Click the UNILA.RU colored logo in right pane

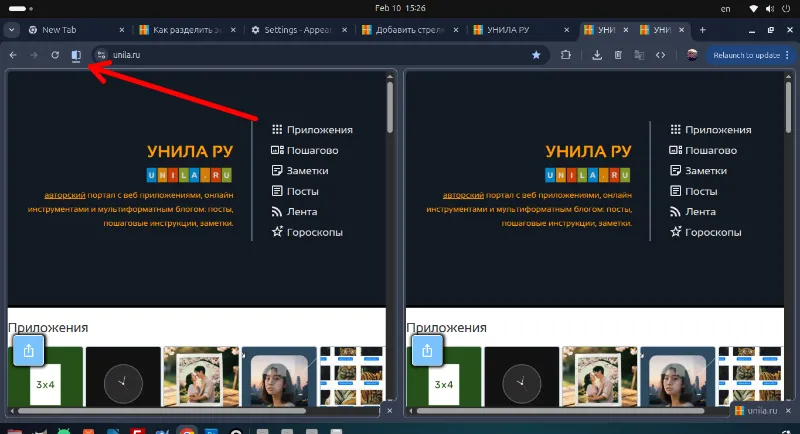[588, 175]
